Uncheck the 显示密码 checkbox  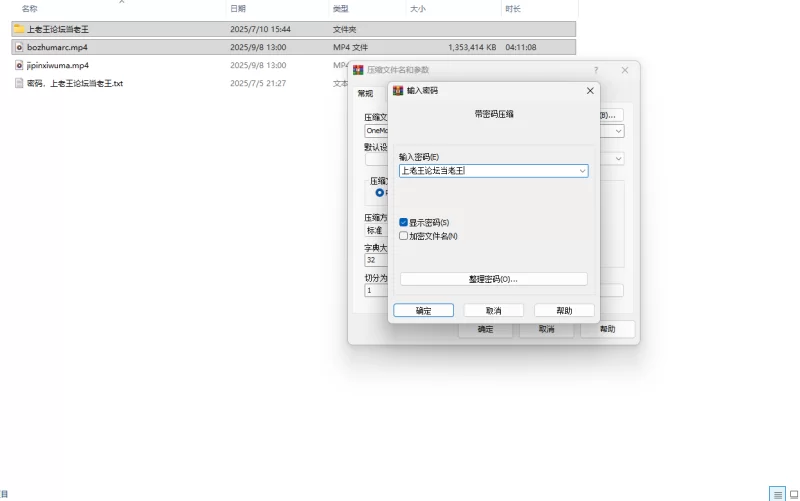[x=404, y=222]
